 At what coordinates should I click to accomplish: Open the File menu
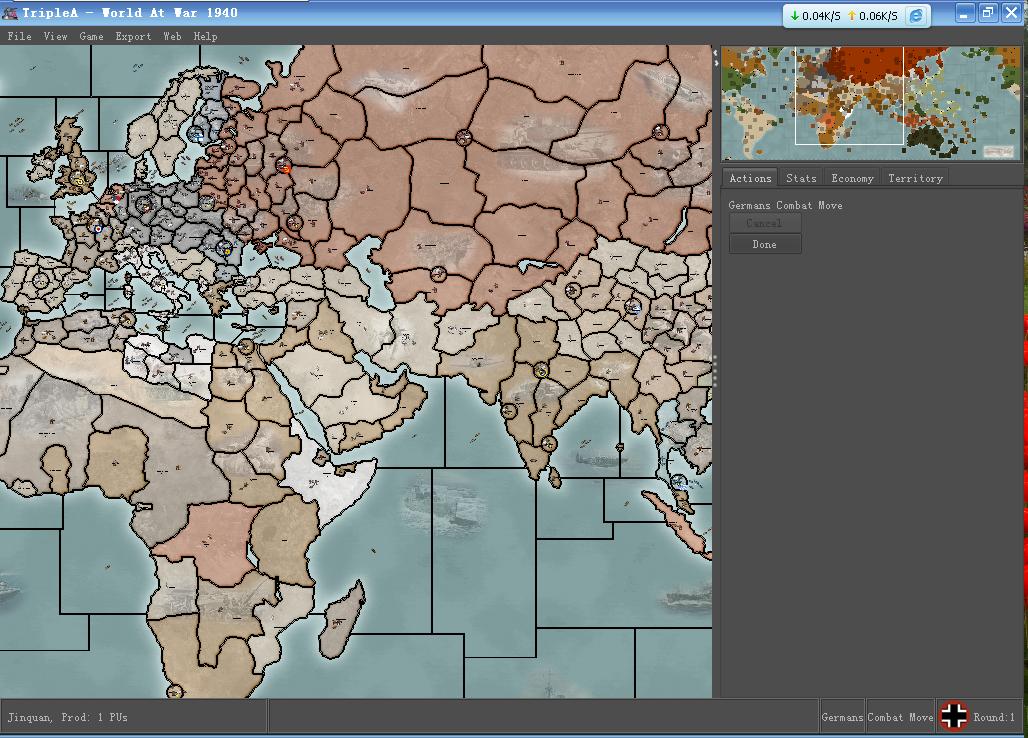click(20, 37)
